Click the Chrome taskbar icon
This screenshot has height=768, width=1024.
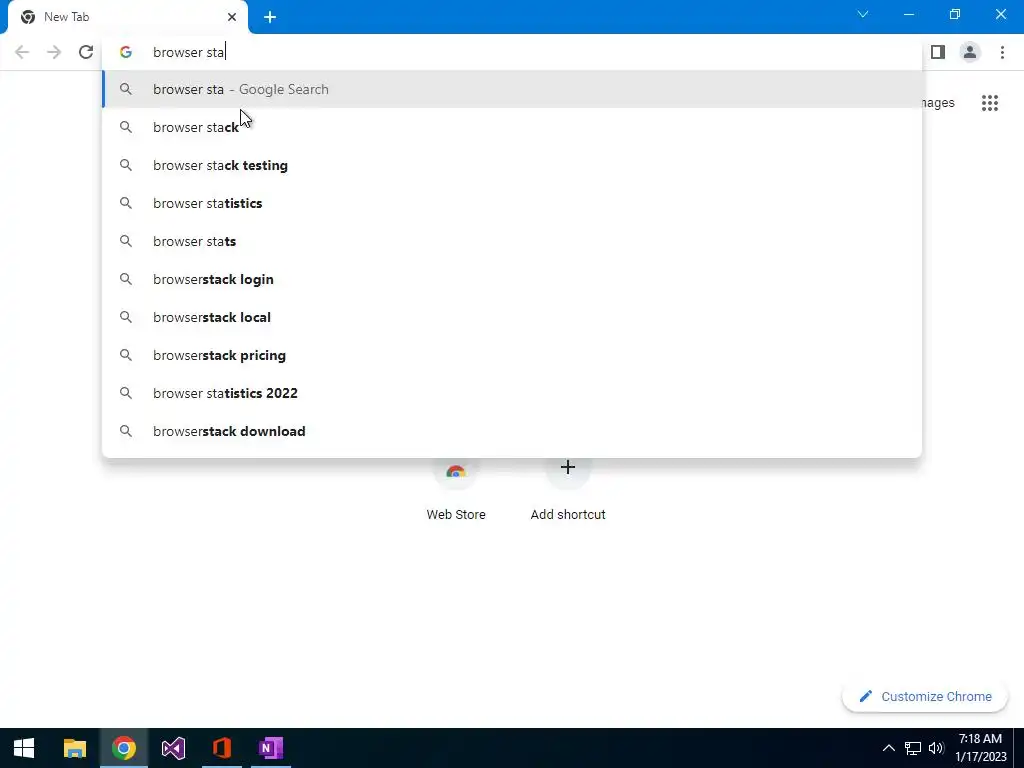123,748
